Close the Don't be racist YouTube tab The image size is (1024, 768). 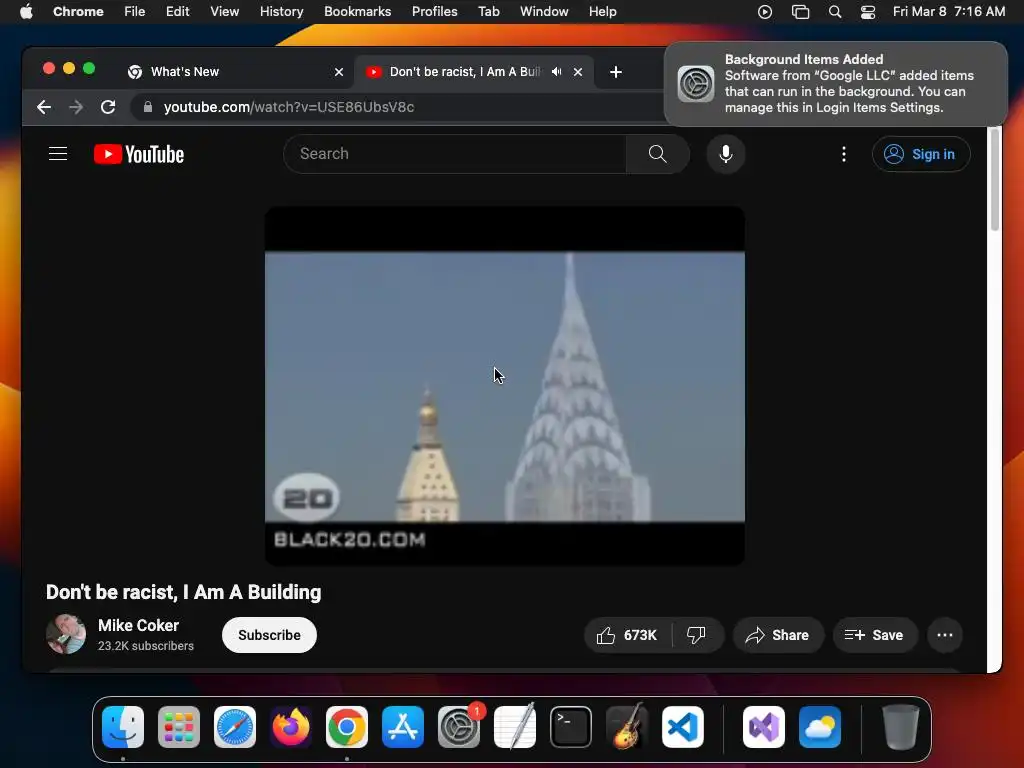578,72
